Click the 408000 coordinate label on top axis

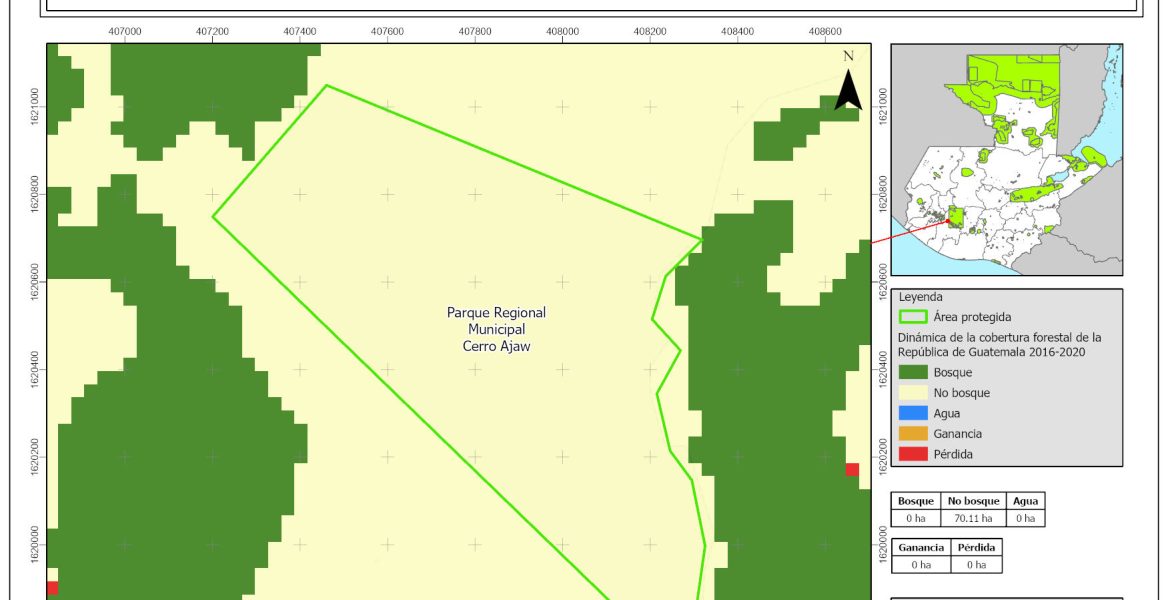coord(562,32)
